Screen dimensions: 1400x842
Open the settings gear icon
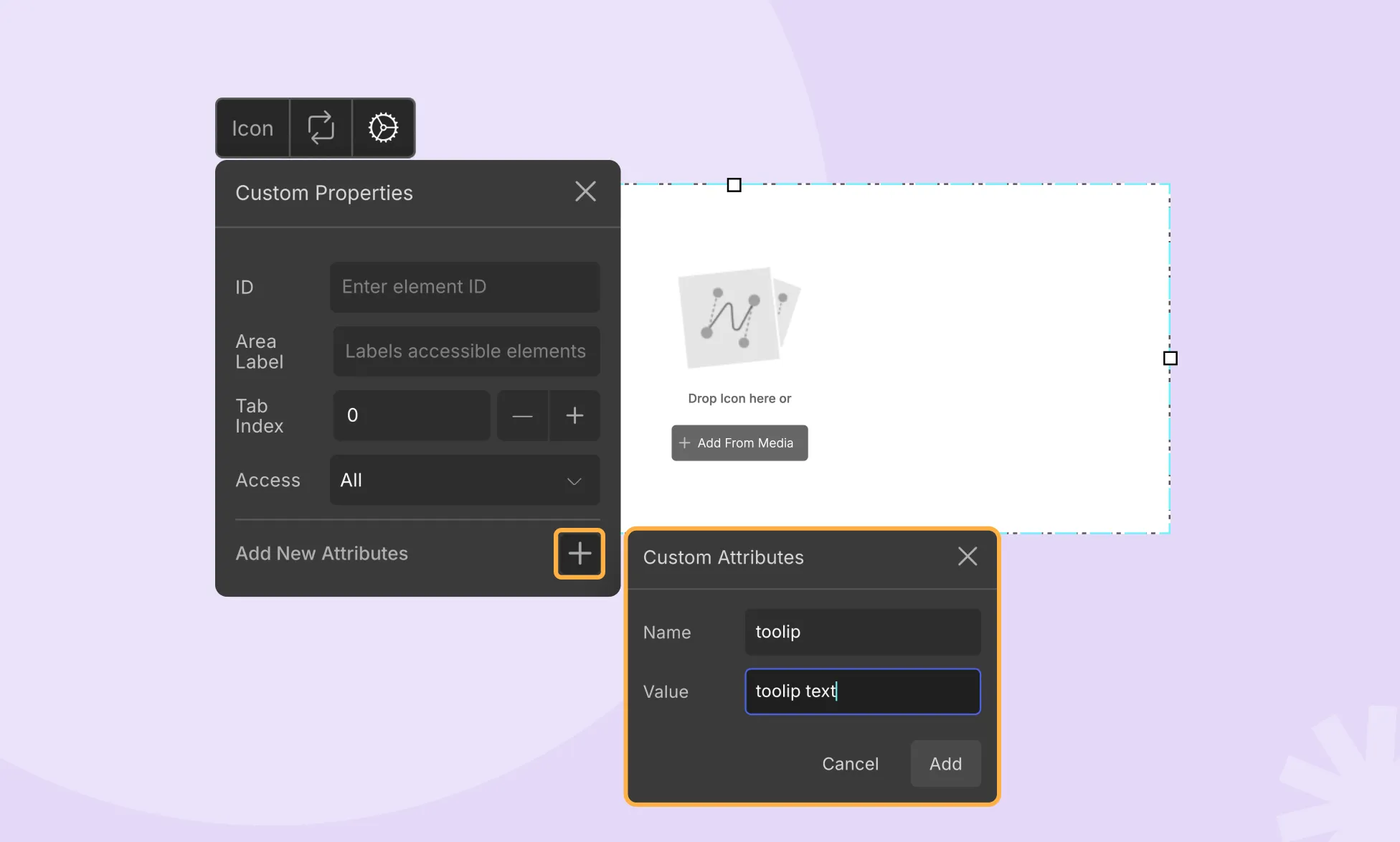(x=383, y=128)
